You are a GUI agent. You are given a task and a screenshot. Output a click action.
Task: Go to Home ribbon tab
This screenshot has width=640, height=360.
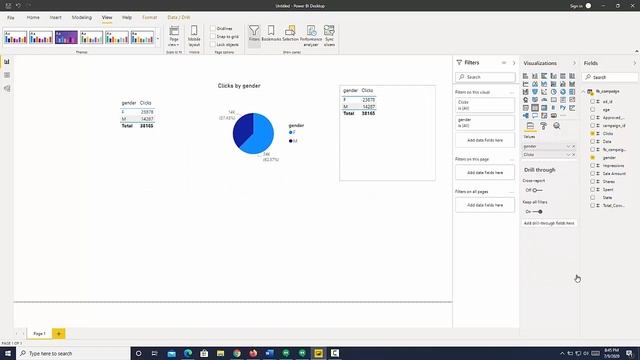(33, 18)
